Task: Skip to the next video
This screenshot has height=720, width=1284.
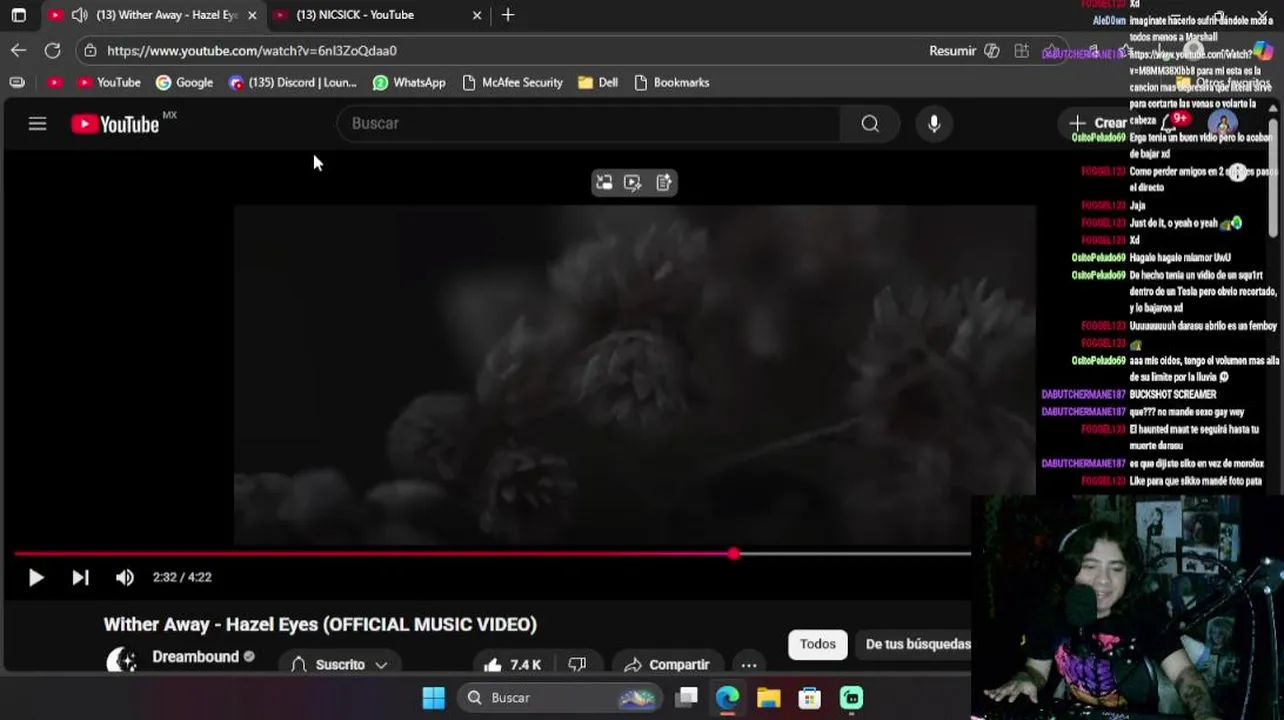Action: coord(80,577)
